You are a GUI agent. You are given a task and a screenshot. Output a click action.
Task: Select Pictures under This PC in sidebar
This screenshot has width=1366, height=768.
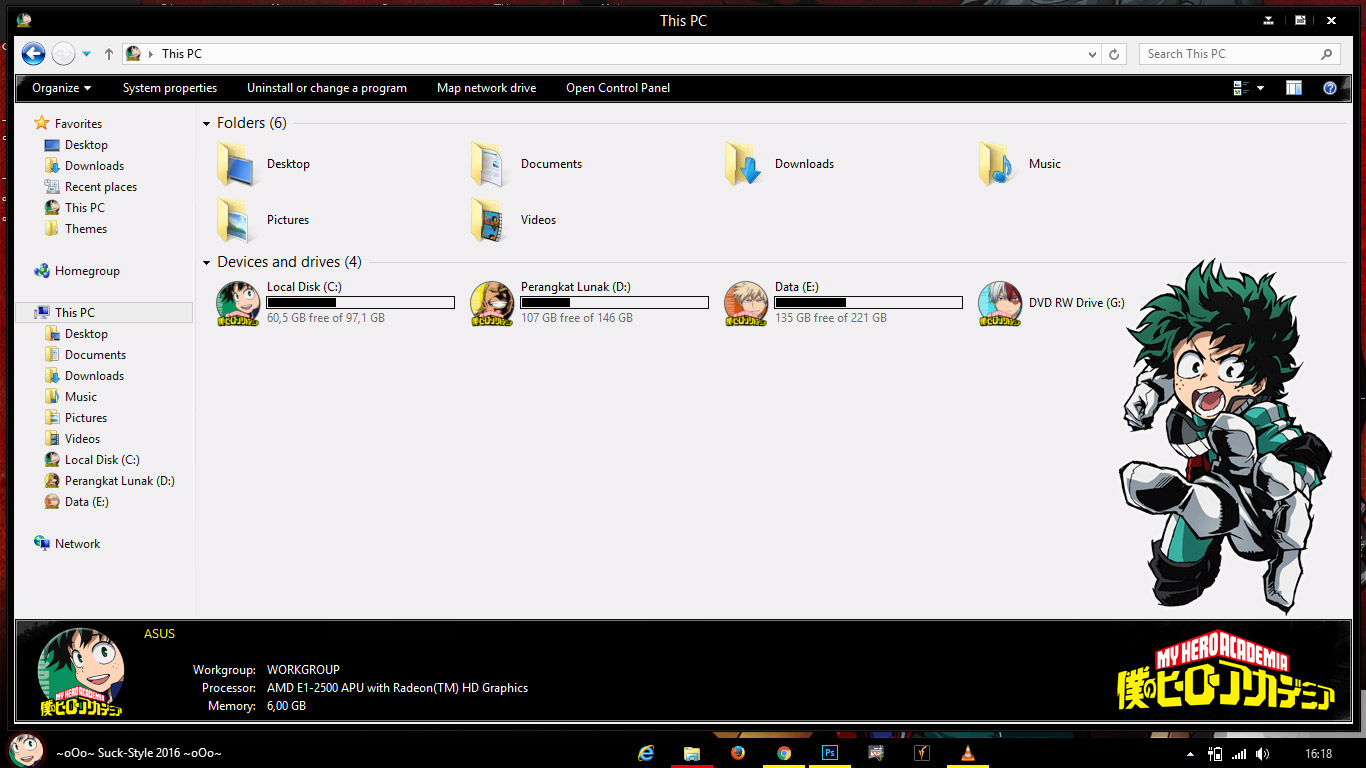86,418
